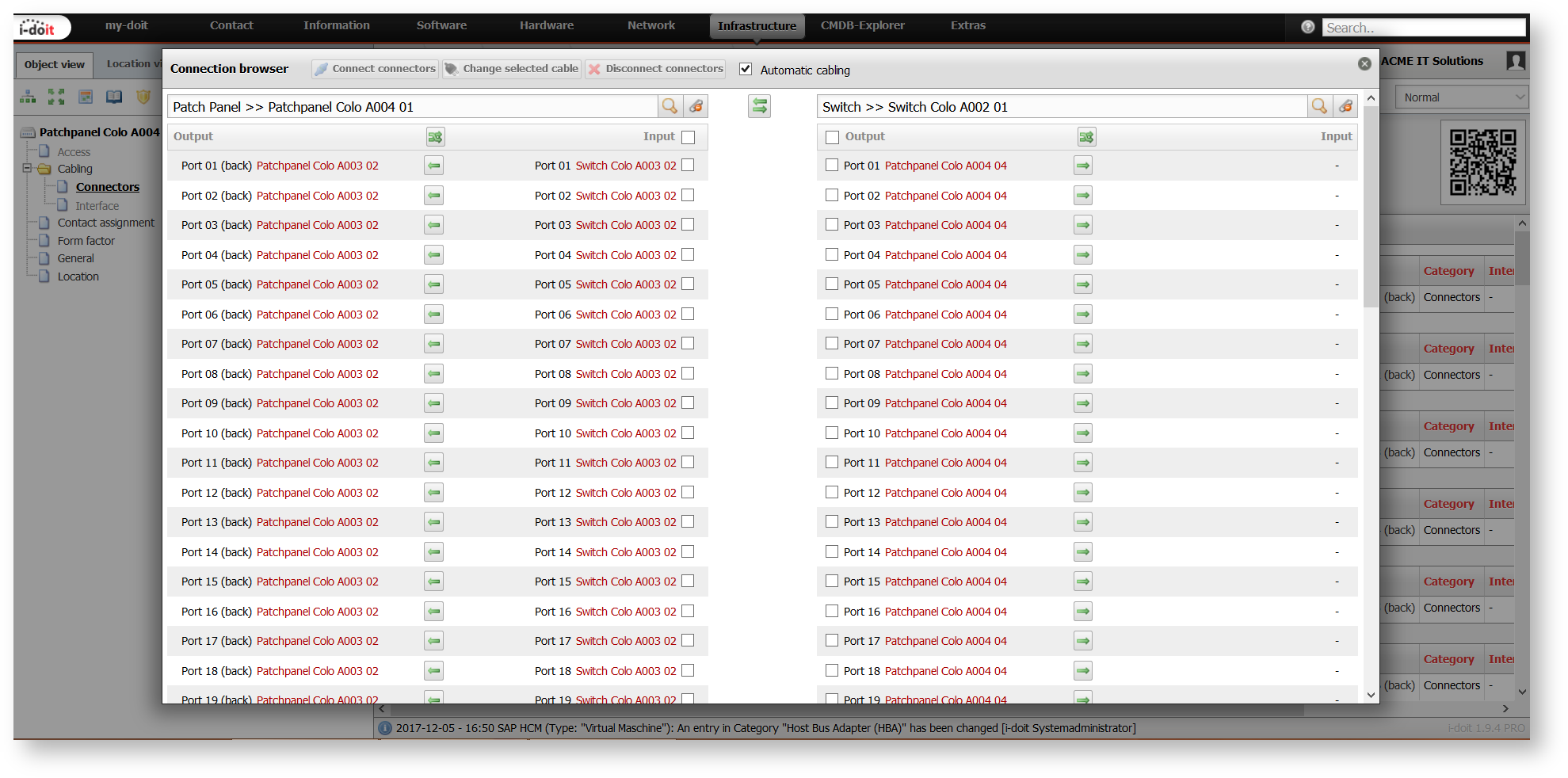
Task: Click scroll-left arrow of horizontal scrollbar
Action: 382,709
